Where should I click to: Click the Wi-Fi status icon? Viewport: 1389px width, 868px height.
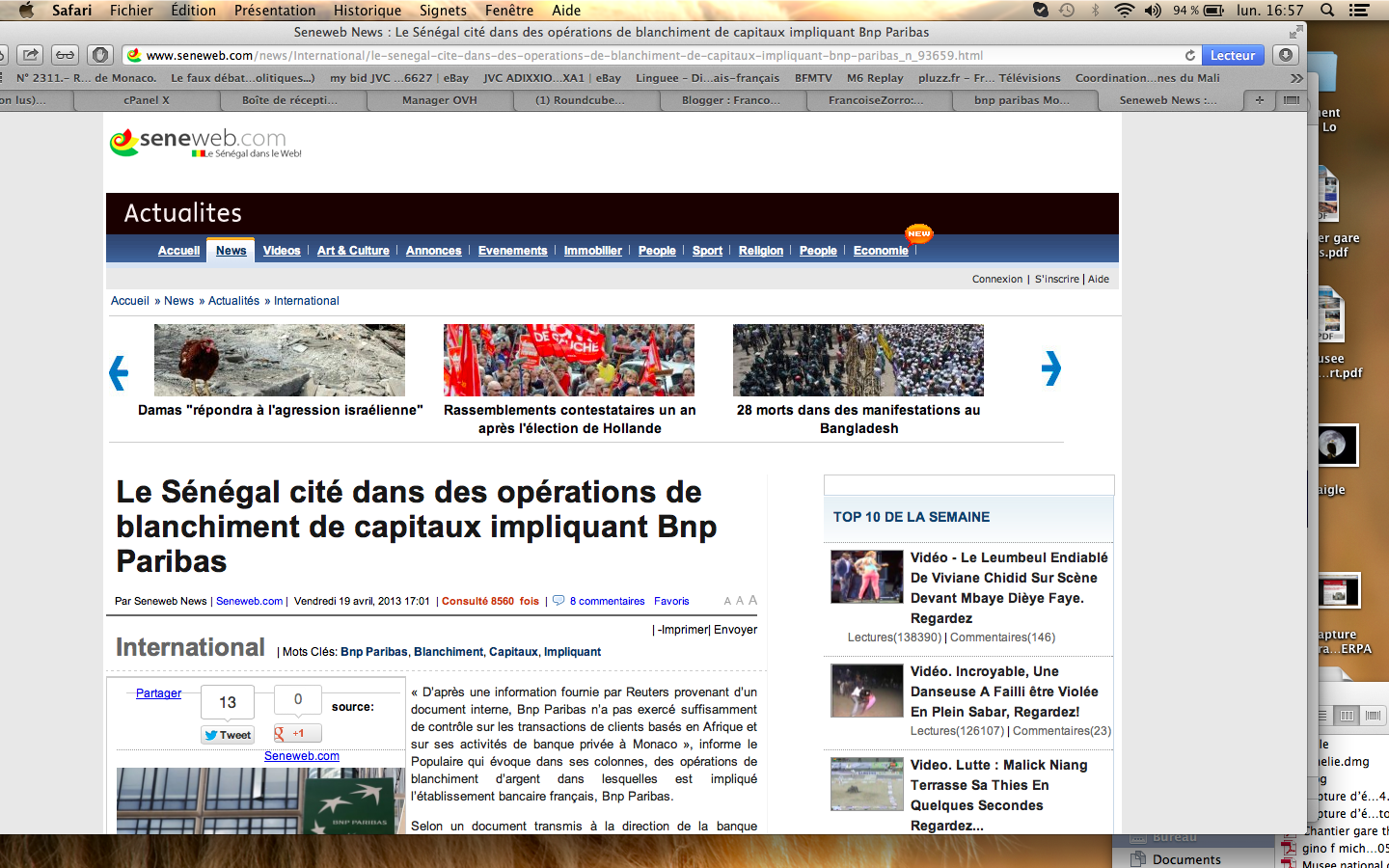pos(1124,11)
